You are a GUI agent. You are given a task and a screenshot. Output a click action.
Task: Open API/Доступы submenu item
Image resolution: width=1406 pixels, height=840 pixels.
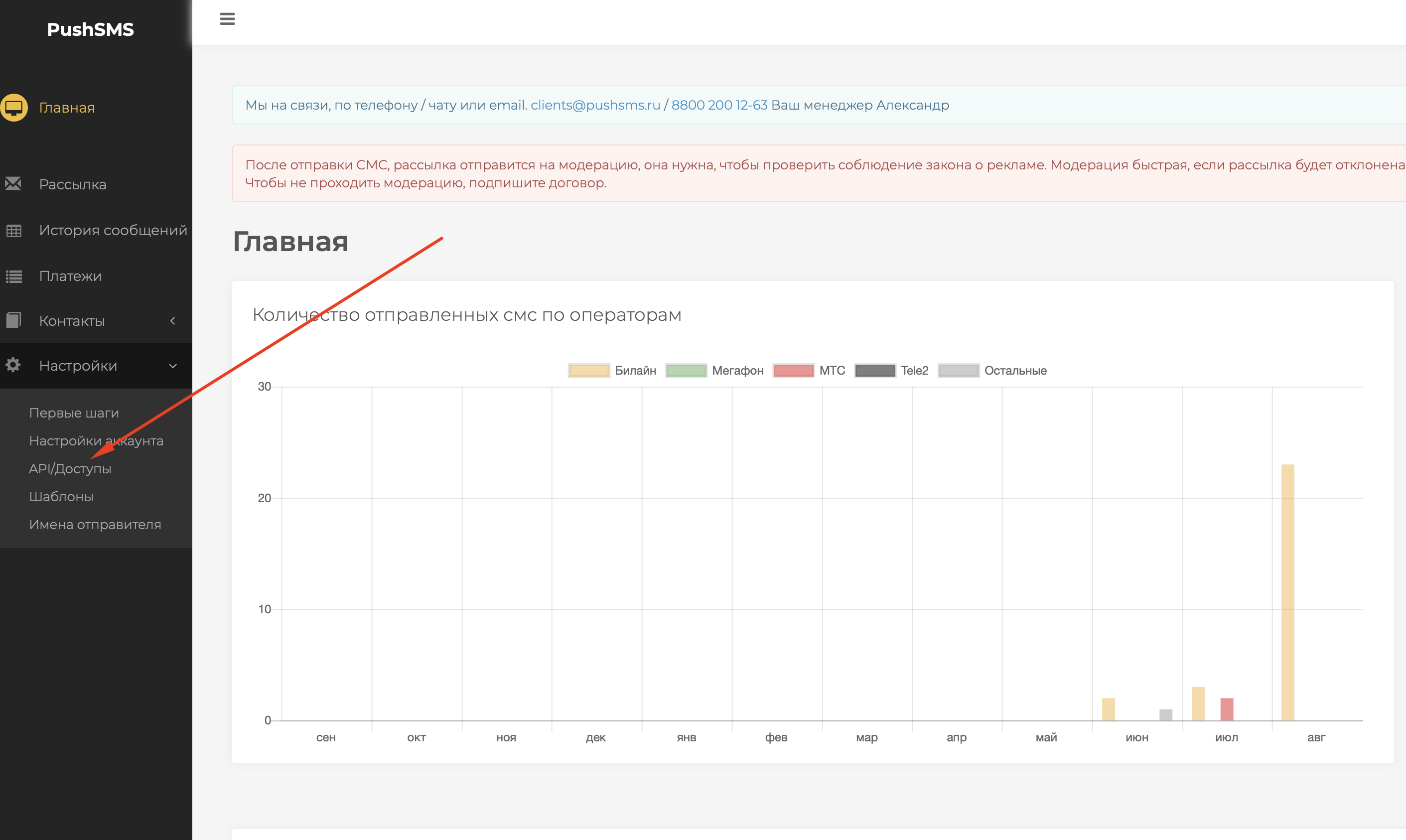point(70,469)
